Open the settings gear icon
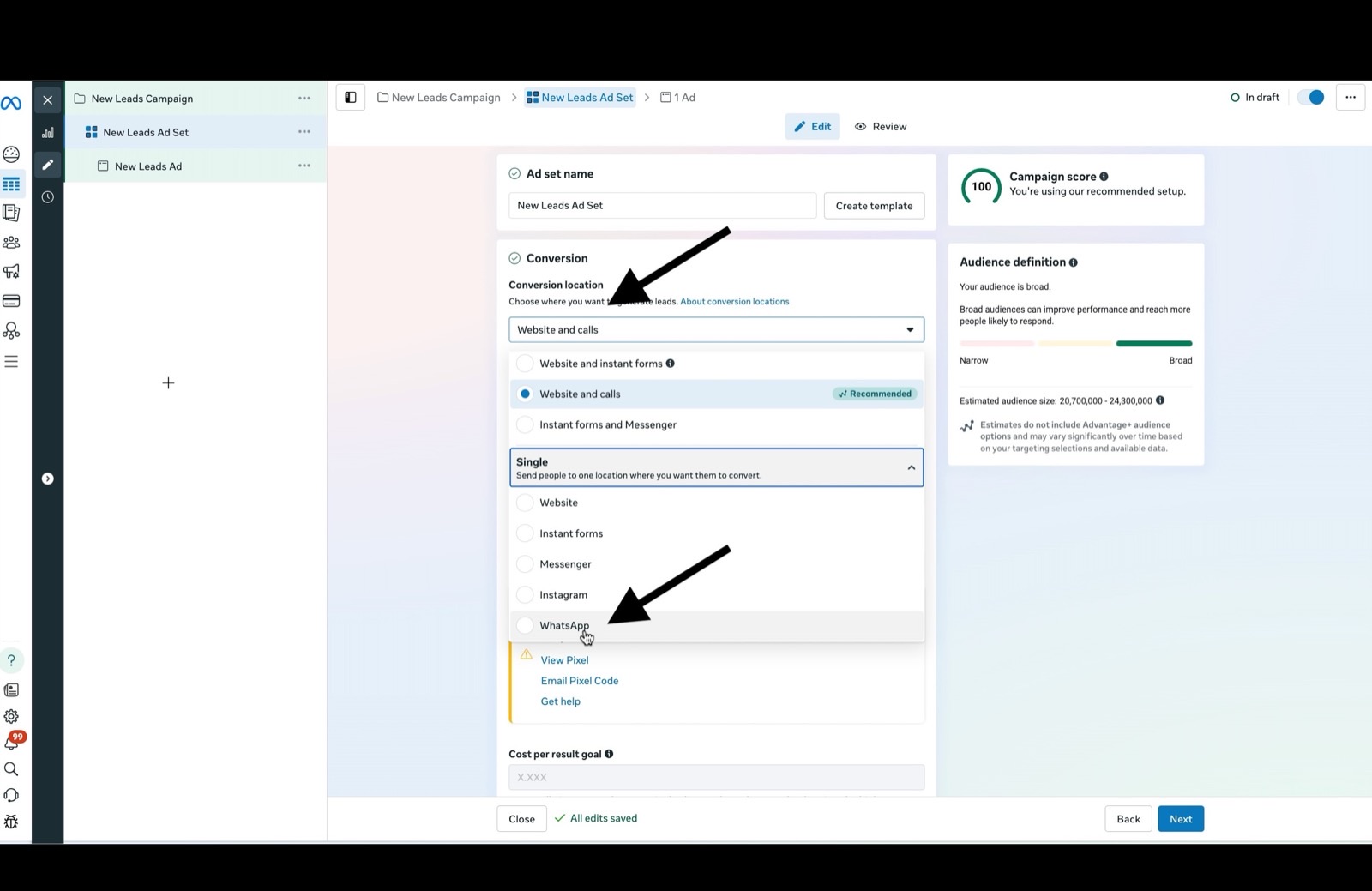This screenshot has width=1372, height=891. [x=11, y=717]
